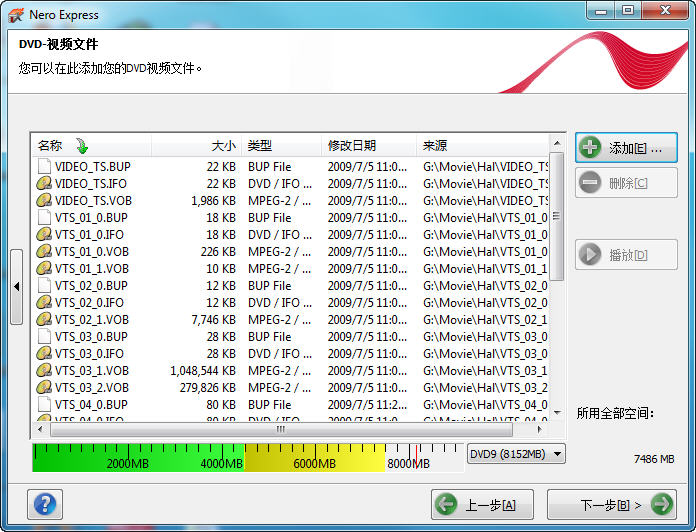
Task: Click the 删除[C] button label
Action: pos(628,183)
